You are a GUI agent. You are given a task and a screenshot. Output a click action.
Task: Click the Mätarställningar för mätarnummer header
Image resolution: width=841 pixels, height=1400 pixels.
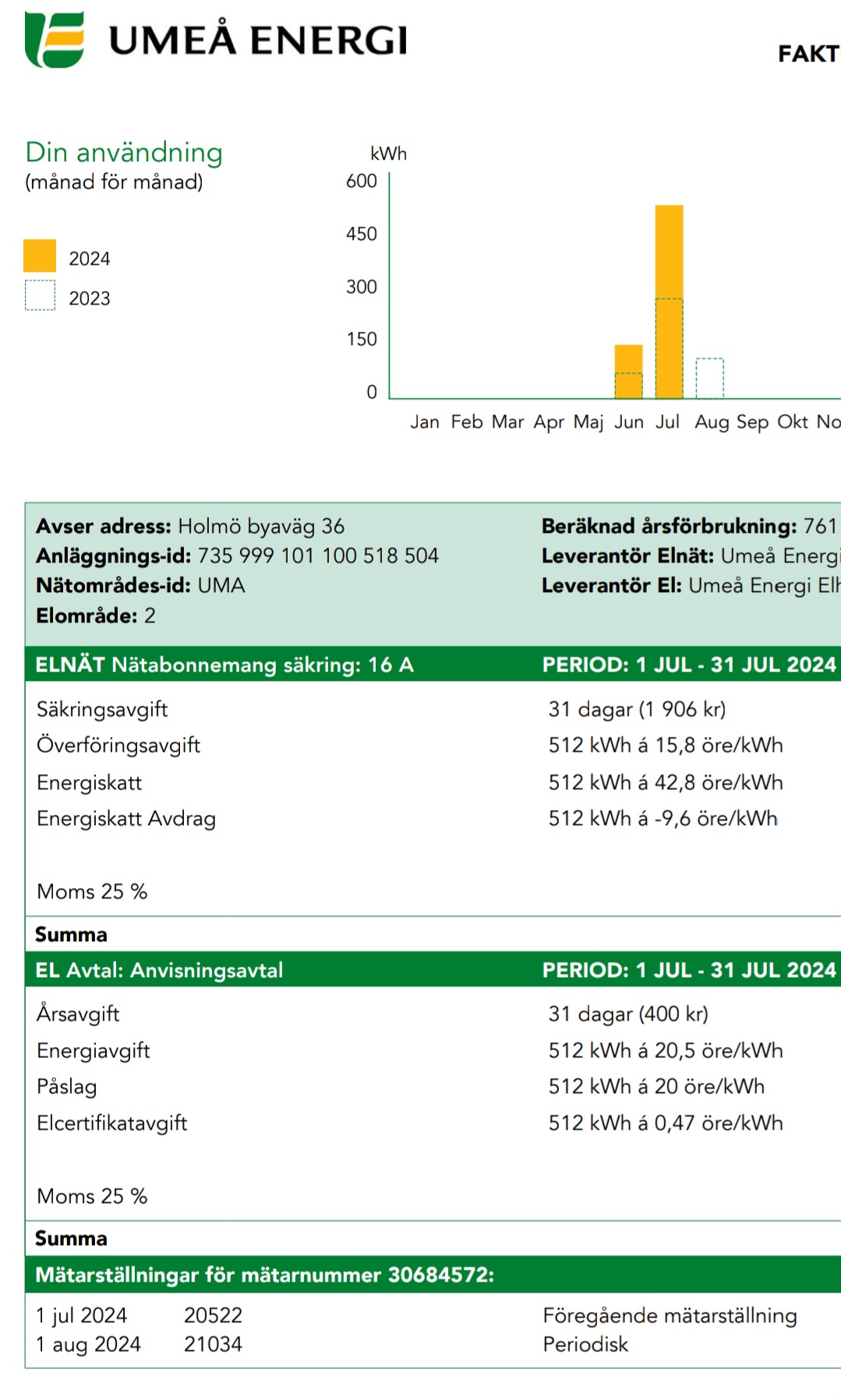tap(265, 1275)
